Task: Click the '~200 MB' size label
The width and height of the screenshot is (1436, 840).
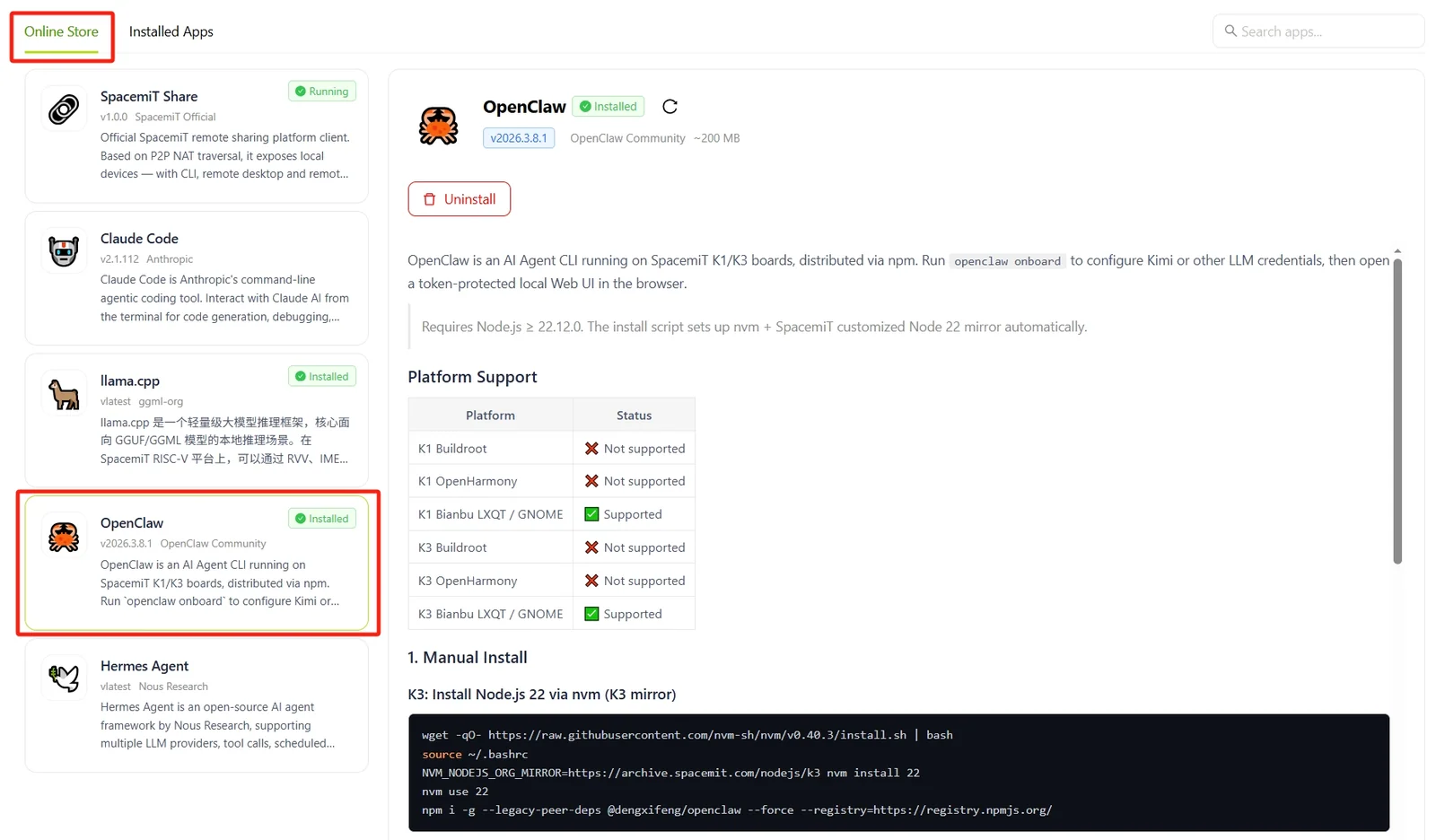Action: coord(716,138)
